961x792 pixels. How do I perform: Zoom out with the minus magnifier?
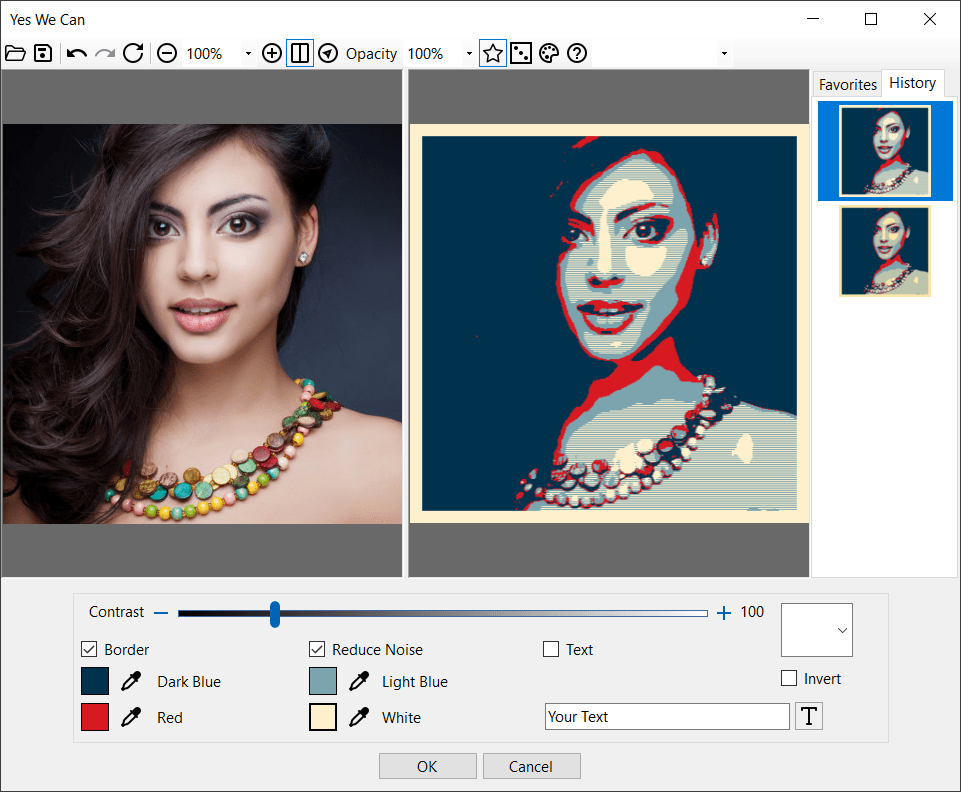click(x=167, y=54)
